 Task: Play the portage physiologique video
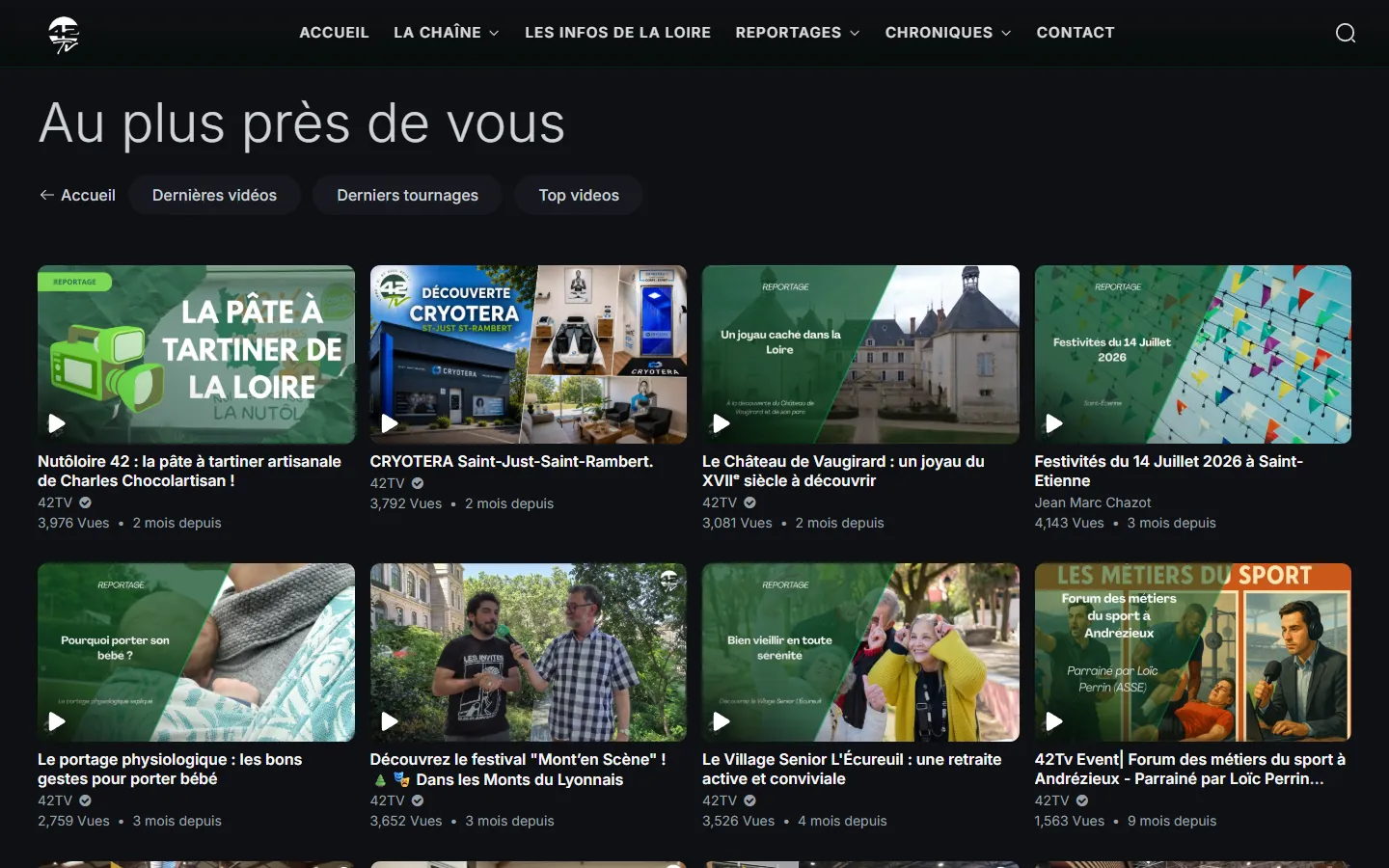(x=57, y=721)
